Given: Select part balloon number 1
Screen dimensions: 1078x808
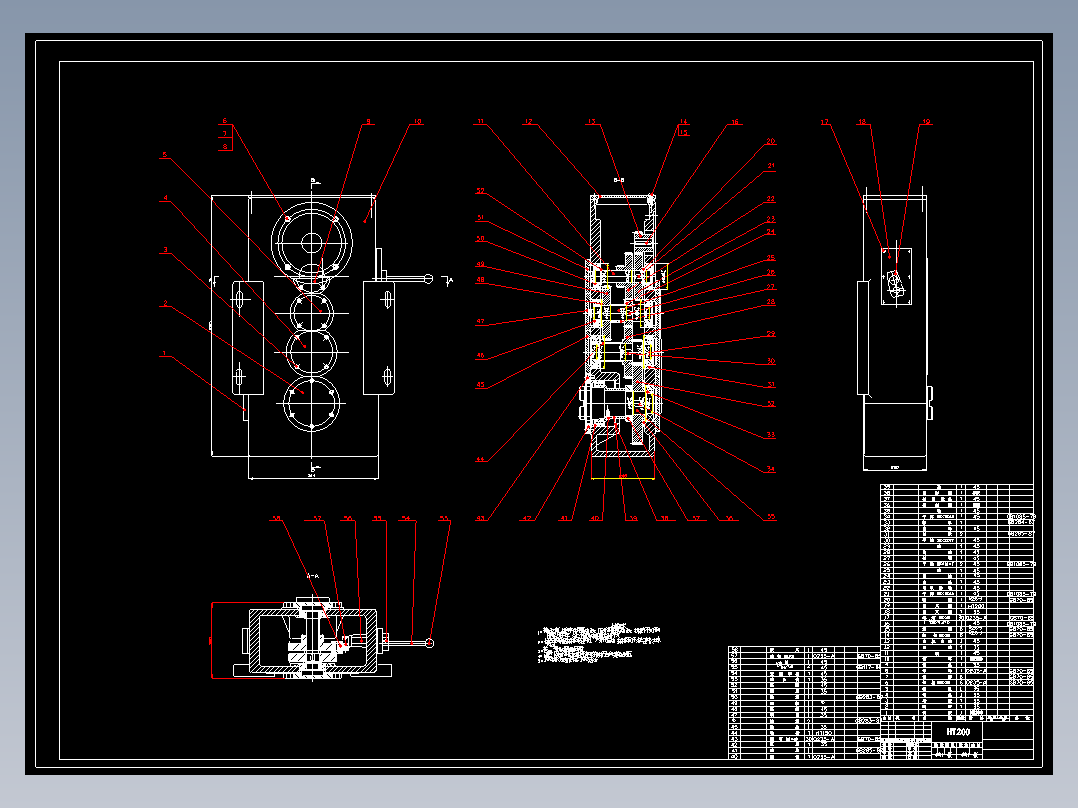Looking at the screenshot, I should pyautogui.click(x=164, y=353).
